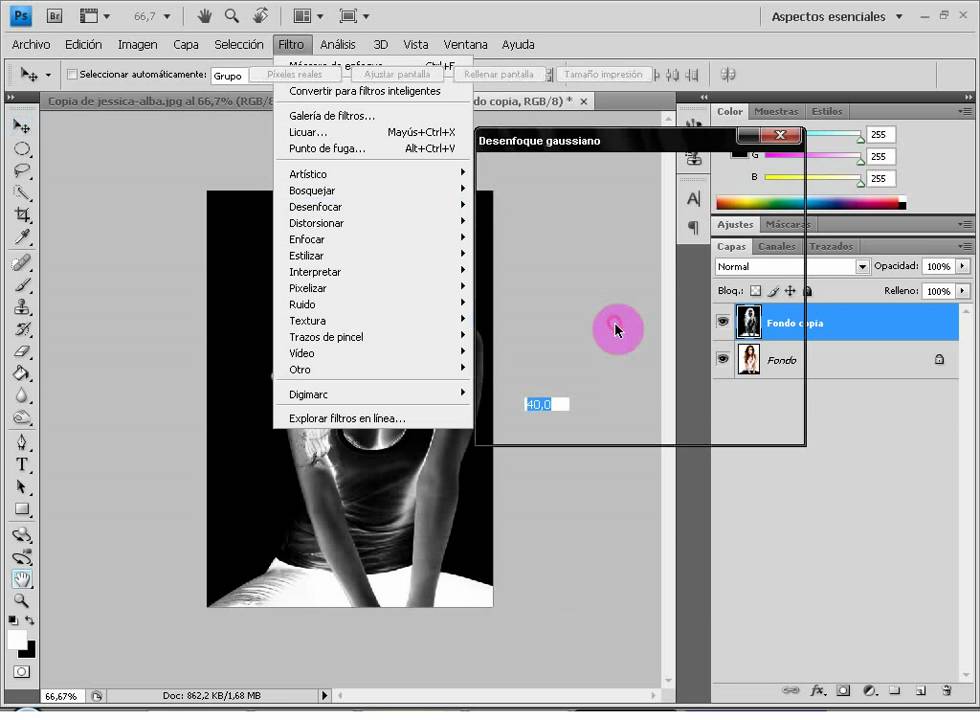Open the Imagen menu

(x=138, y=45)
